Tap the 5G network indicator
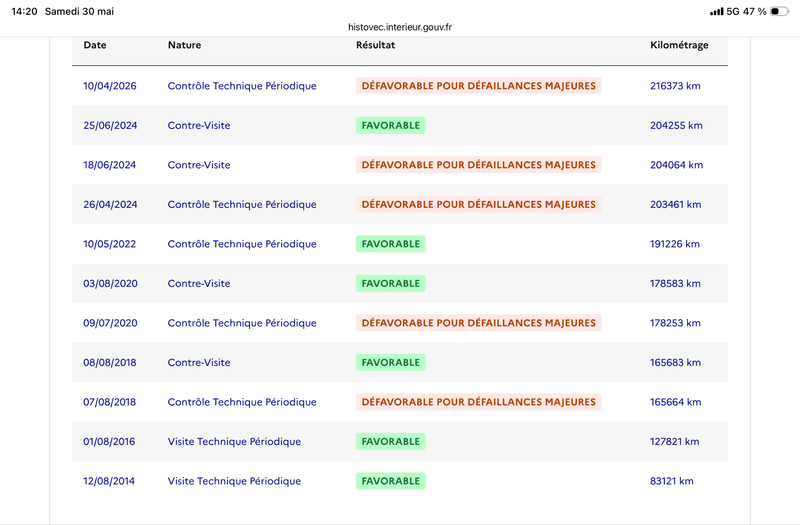This screenshot has width=800, height=525. 733,11
